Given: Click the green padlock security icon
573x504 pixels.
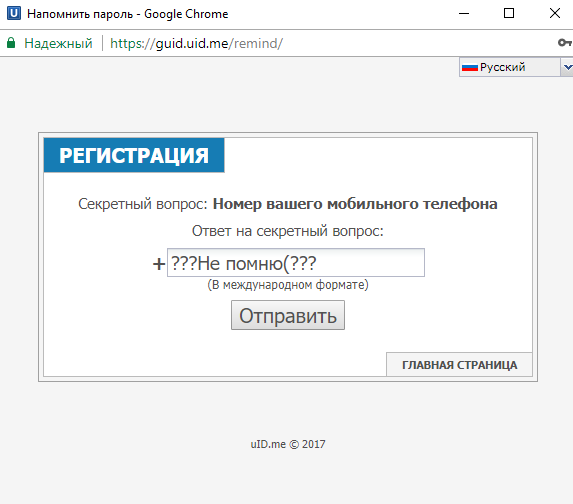Looking at the screenshot, I should [x=11, y=43].
